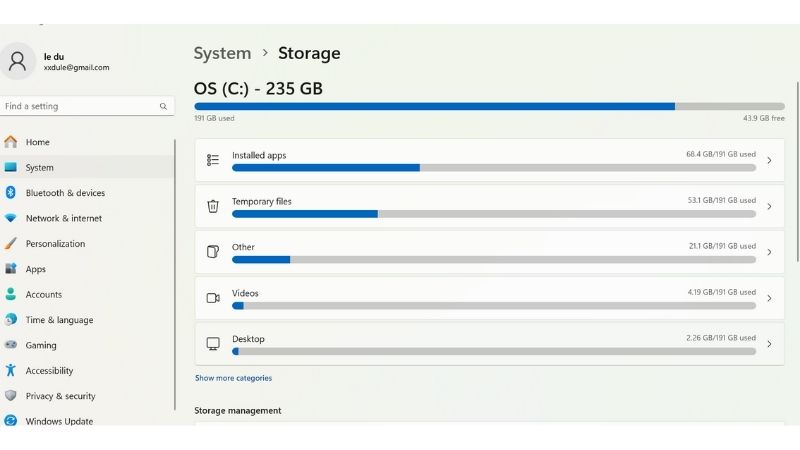Go to Personalization settings page

point(55,244)
